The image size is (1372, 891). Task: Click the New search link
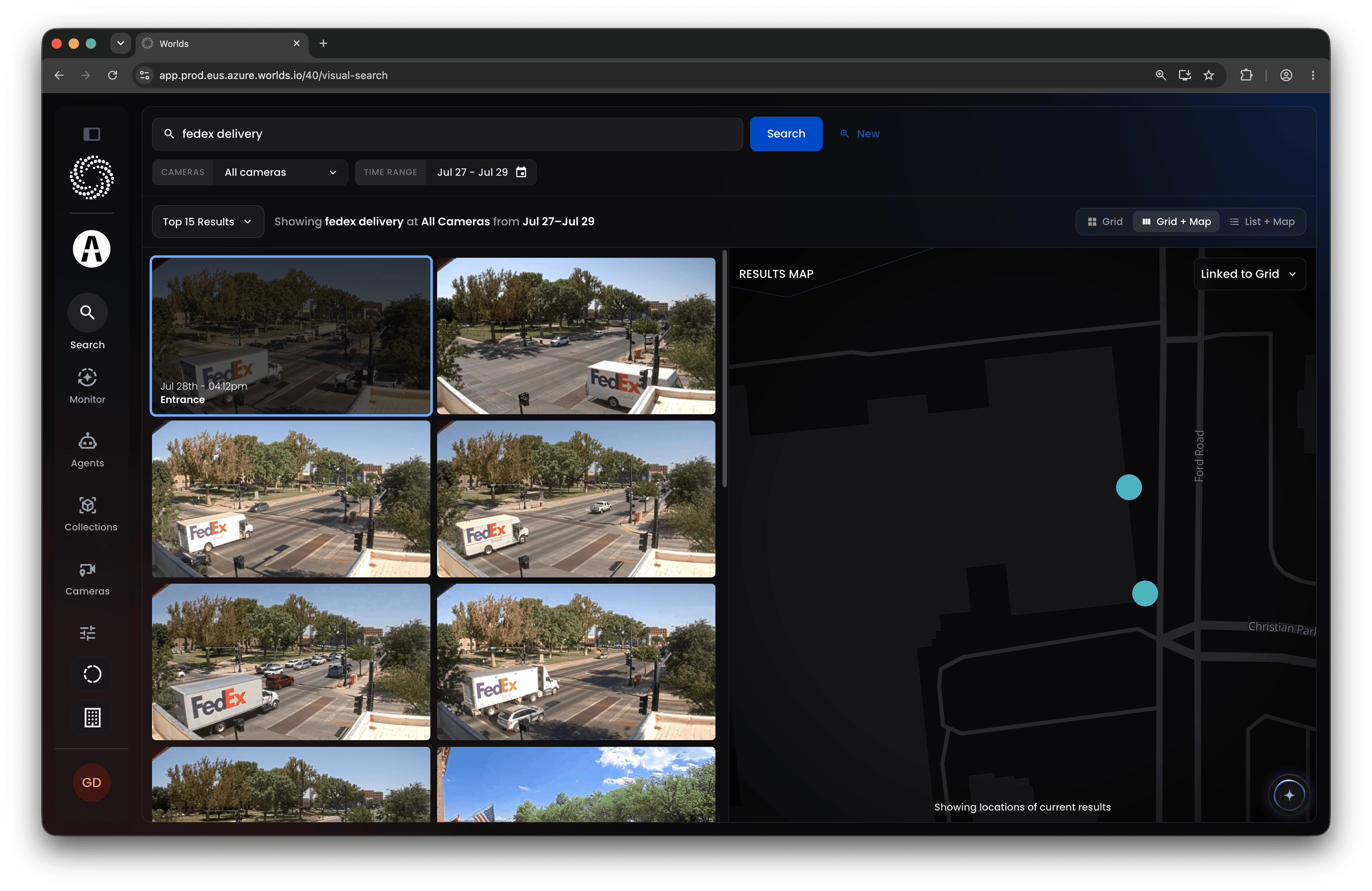click(860, 134)
